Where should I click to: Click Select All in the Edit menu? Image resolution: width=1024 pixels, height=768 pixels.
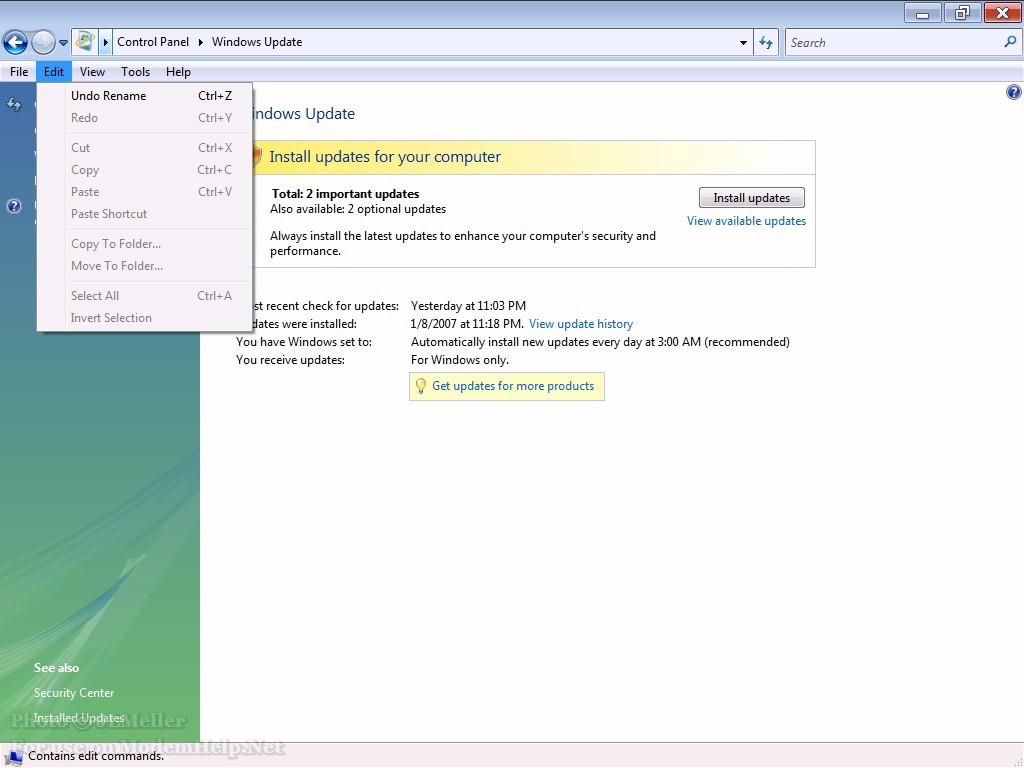[146, 296]
